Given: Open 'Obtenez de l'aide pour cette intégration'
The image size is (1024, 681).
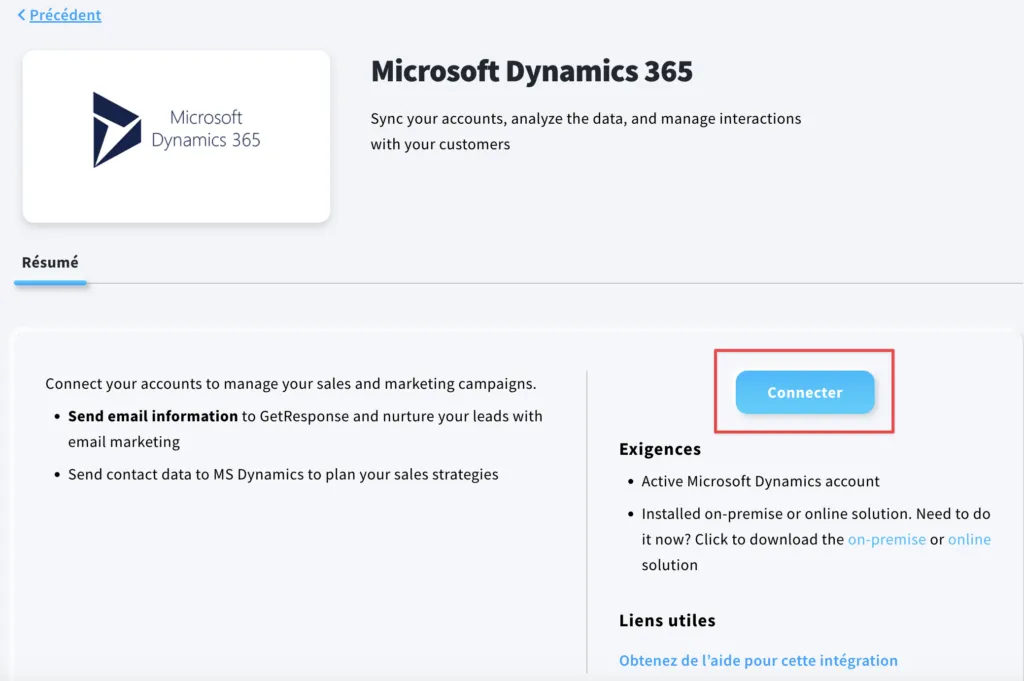Looking at the screenshot, I should pos(758,660).
